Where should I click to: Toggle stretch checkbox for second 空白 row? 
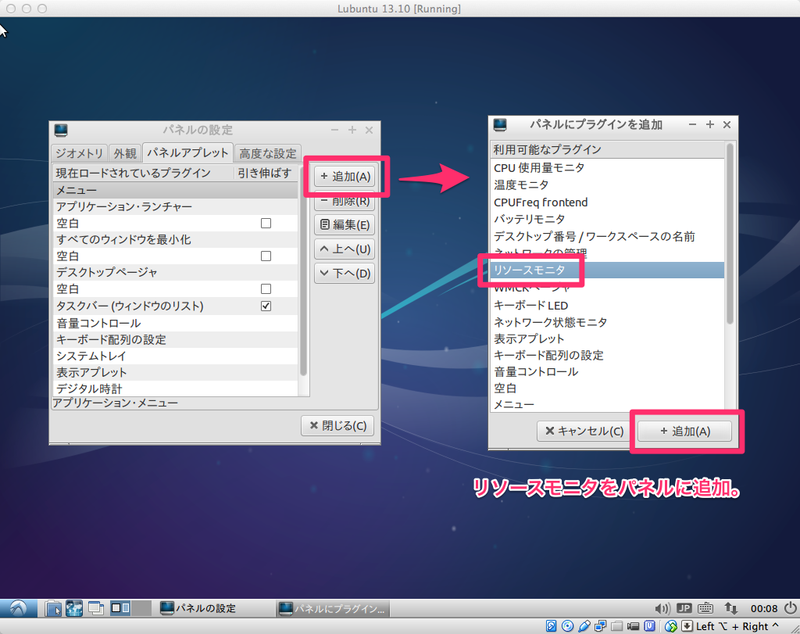[266, 256]
